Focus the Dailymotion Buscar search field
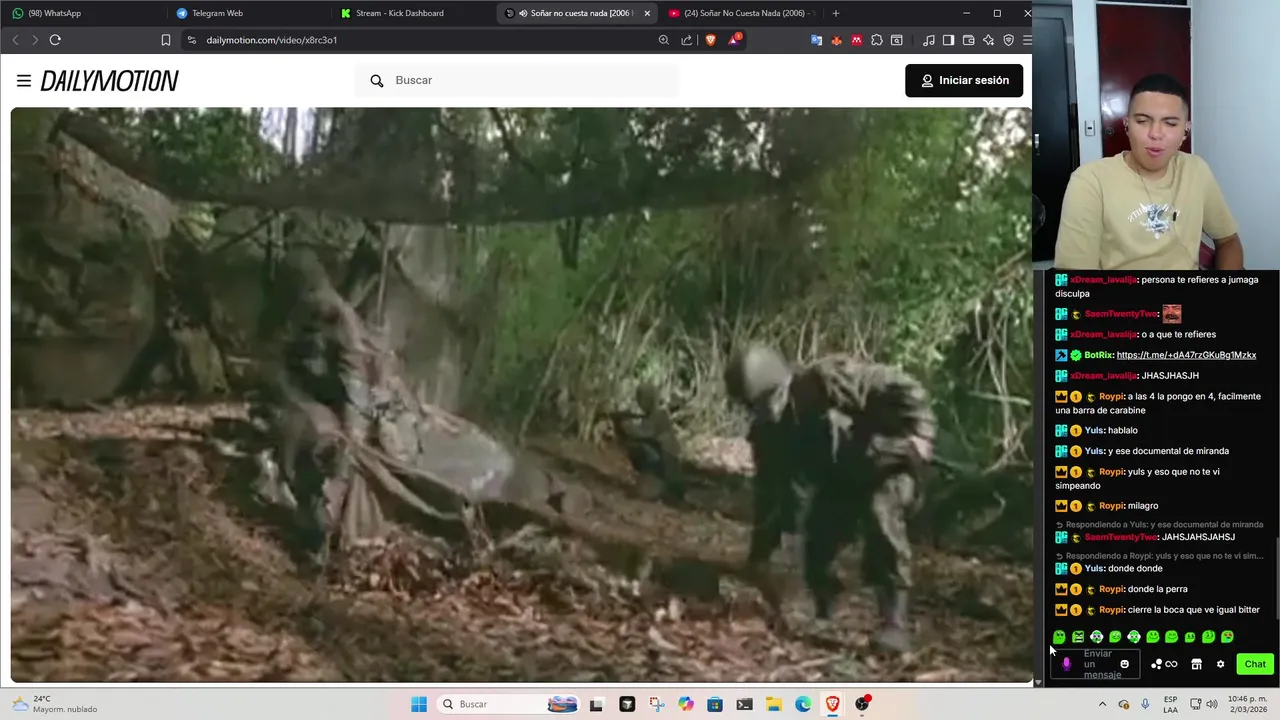This screenshot has width=1280, height=720. point(517,80)
